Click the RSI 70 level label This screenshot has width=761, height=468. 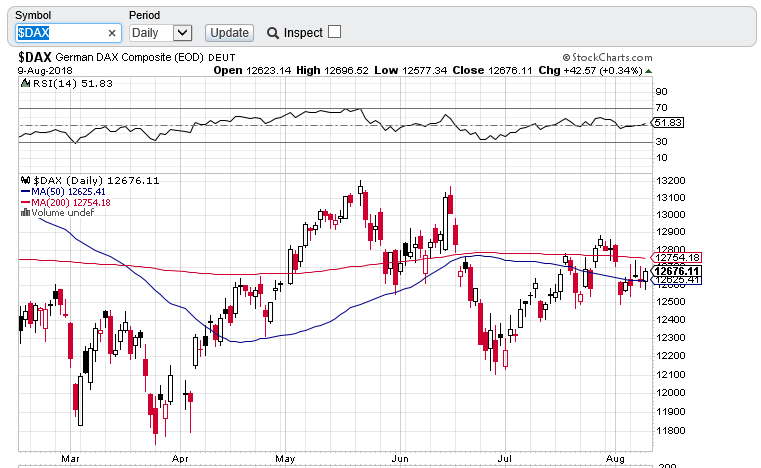[662, 108]
